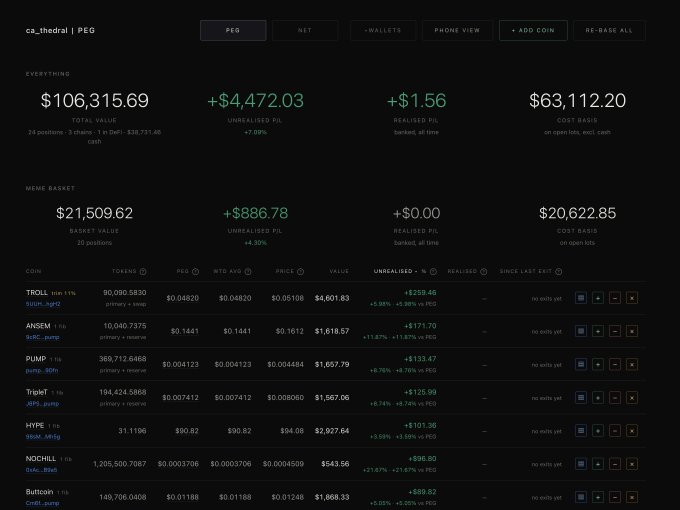
Task: Click the minus icon in the HYPE row
Action: click(615, 431)
